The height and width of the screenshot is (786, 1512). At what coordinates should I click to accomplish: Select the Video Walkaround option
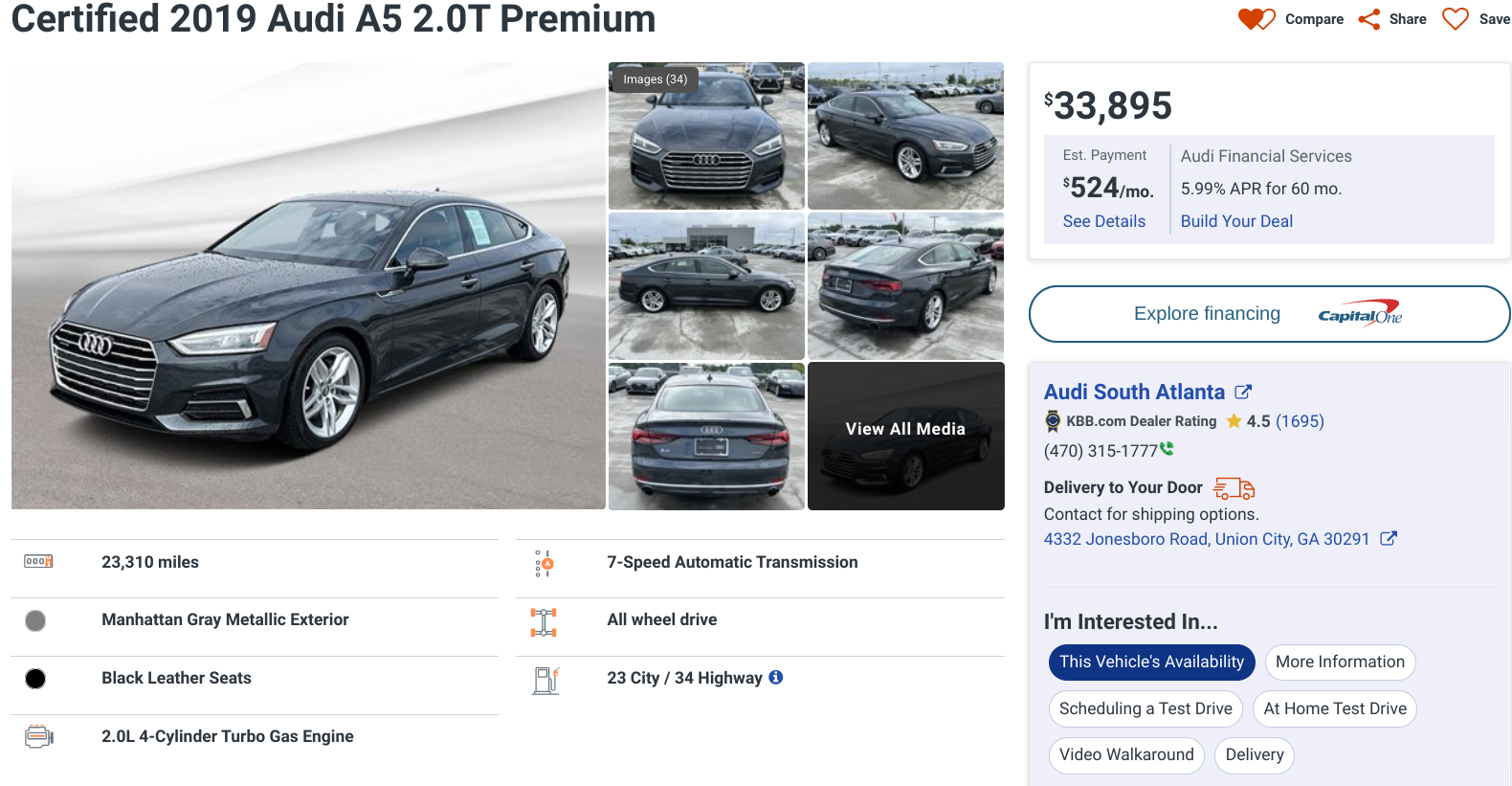coord(1126,754)
